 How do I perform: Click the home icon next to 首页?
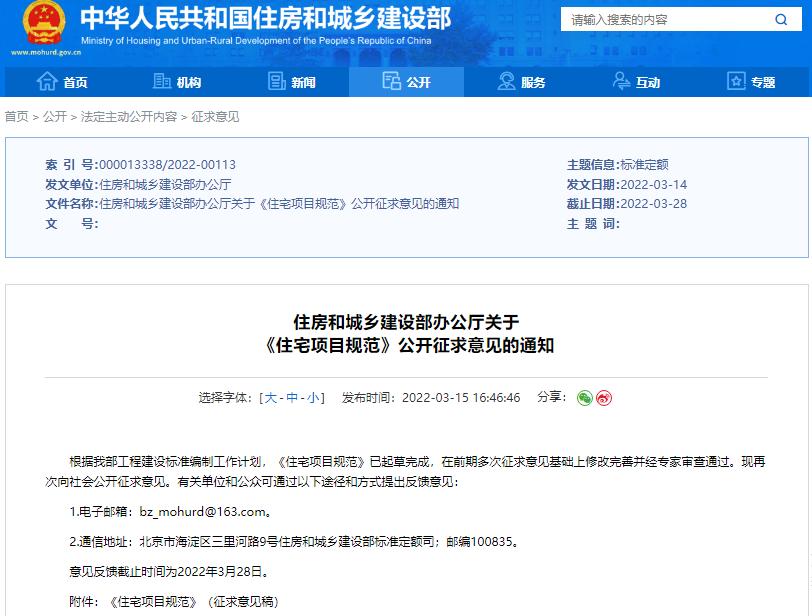pyautogui.click(x=47, y=81)
